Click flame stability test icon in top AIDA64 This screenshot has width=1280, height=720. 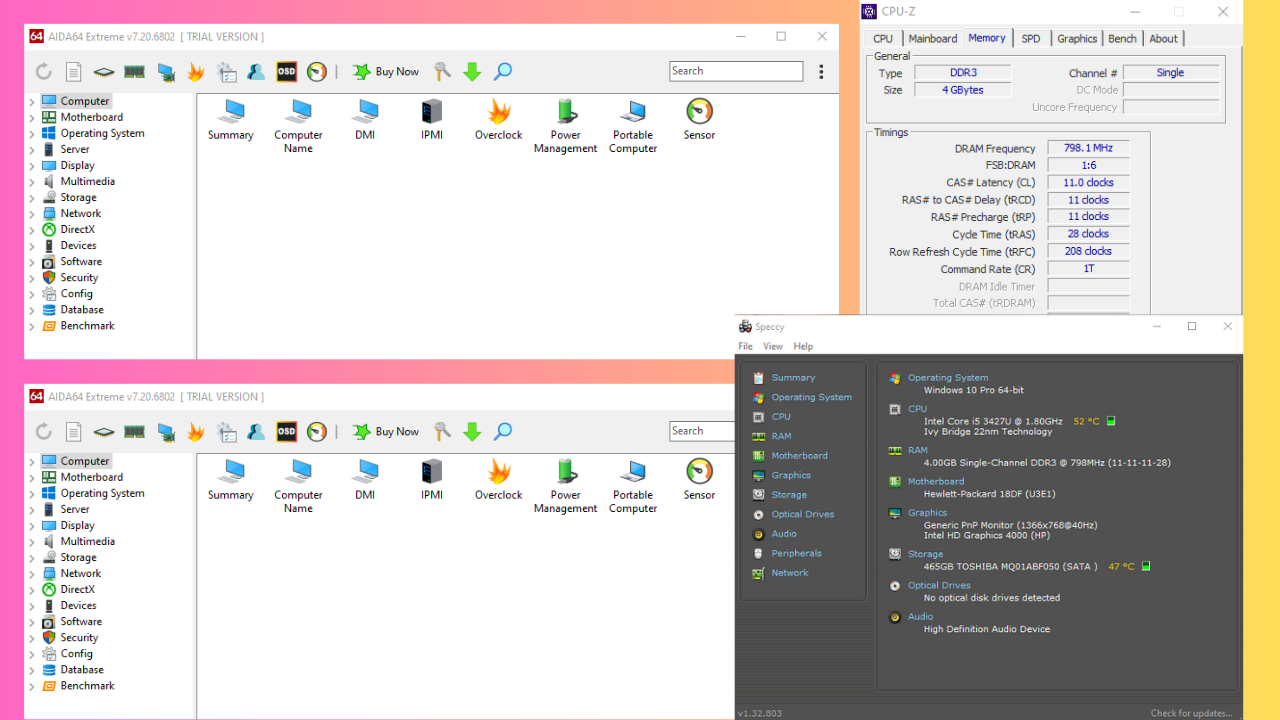(196, 72)
